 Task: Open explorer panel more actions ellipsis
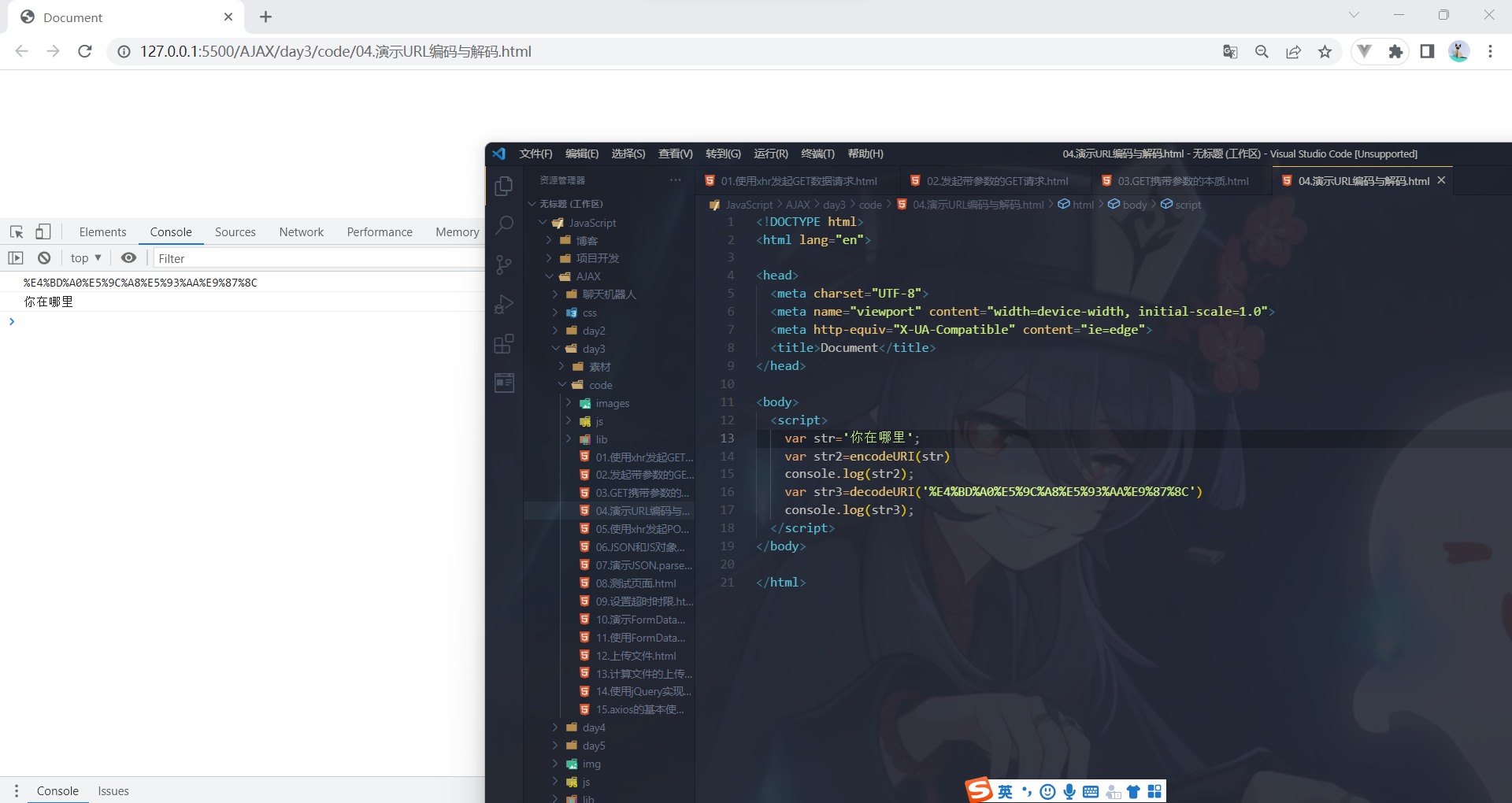(676, 180)
